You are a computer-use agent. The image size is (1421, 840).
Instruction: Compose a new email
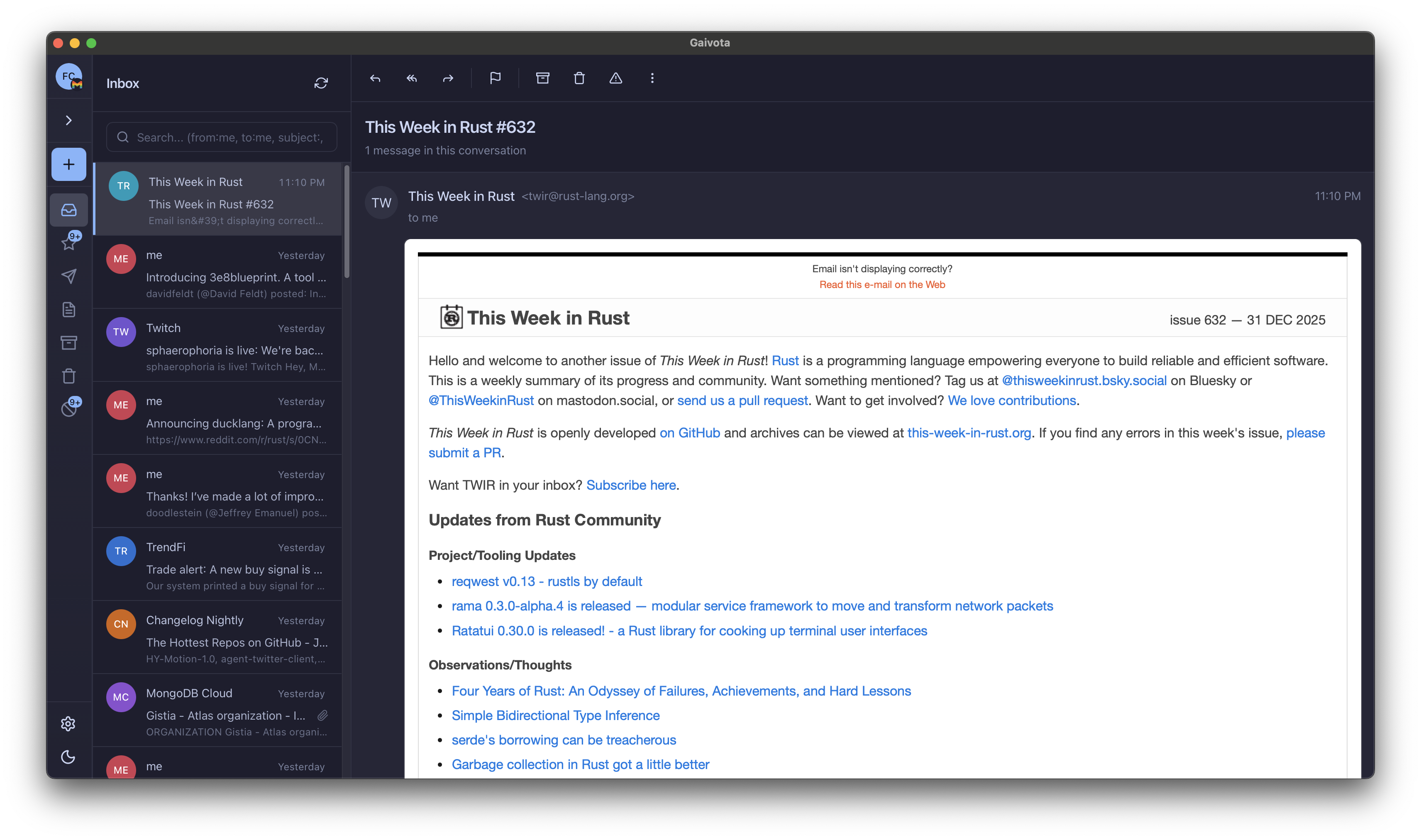click(x=68, y=164)
